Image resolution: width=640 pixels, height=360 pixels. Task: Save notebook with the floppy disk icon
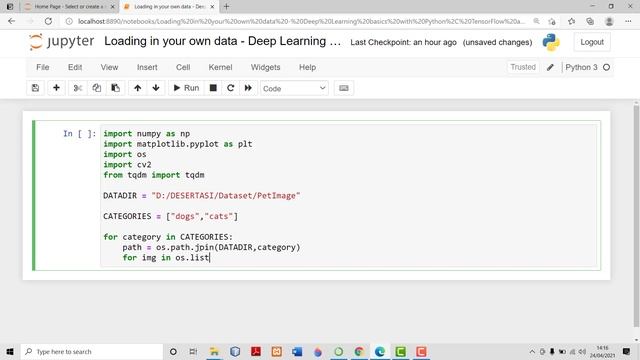pos(36,88)
